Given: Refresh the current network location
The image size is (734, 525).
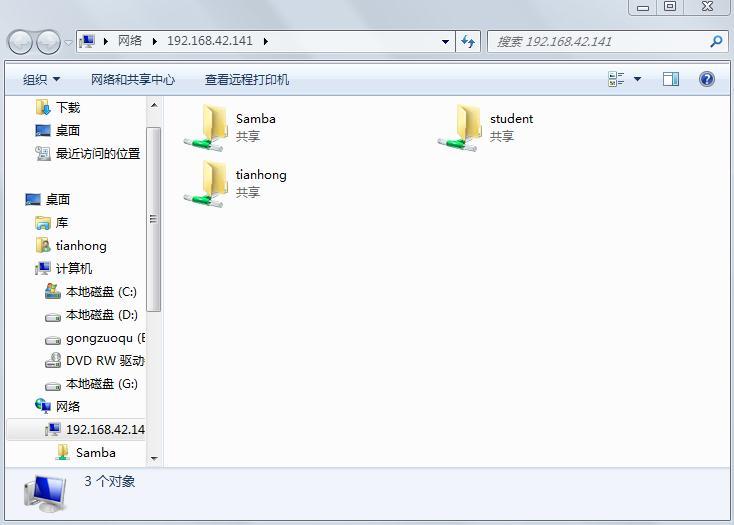Looking at the screenshot, I should pyautogui.click(x=468, y=42).
